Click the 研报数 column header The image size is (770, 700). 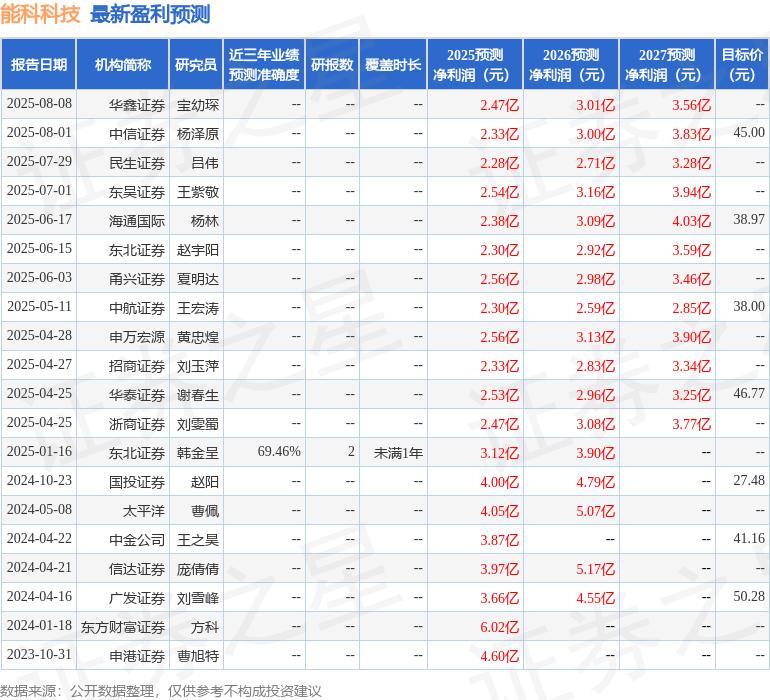click(332, 64)
